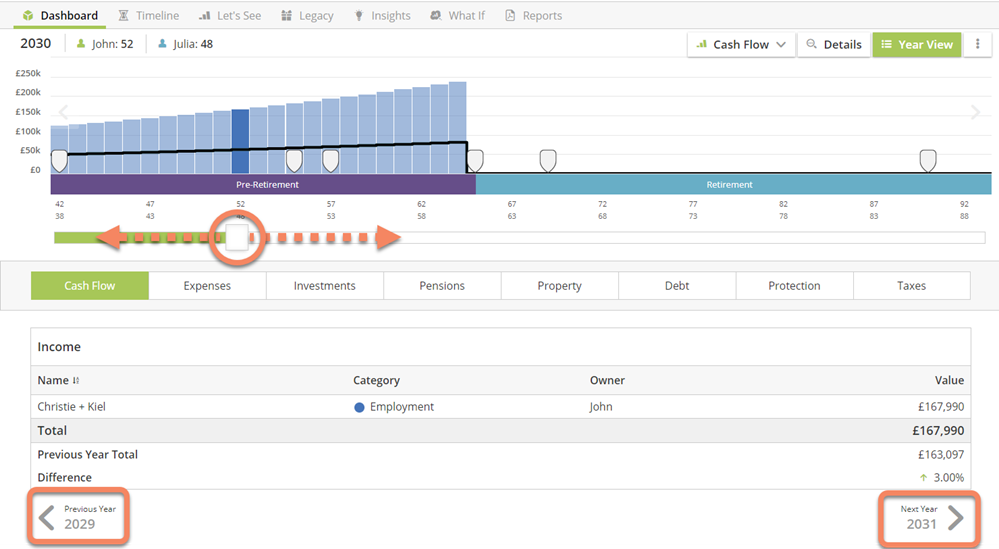Image resolution: width=999 pixels, height=549 pixels.
Task: Open the Property section tab
Action: click(x=559, y=286)
